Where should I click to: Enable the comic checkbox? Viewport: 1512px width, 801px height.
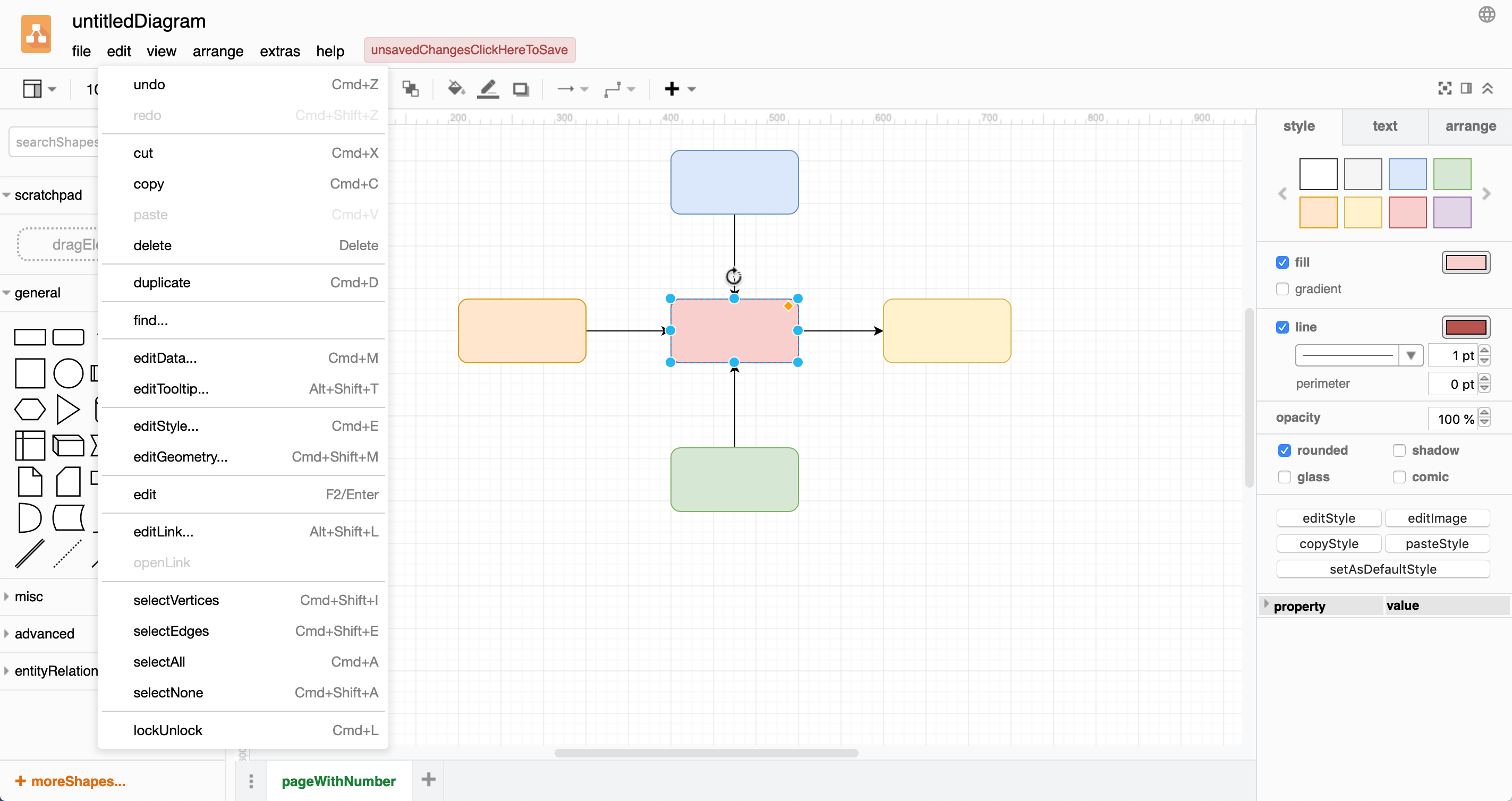pos(1399,477)
